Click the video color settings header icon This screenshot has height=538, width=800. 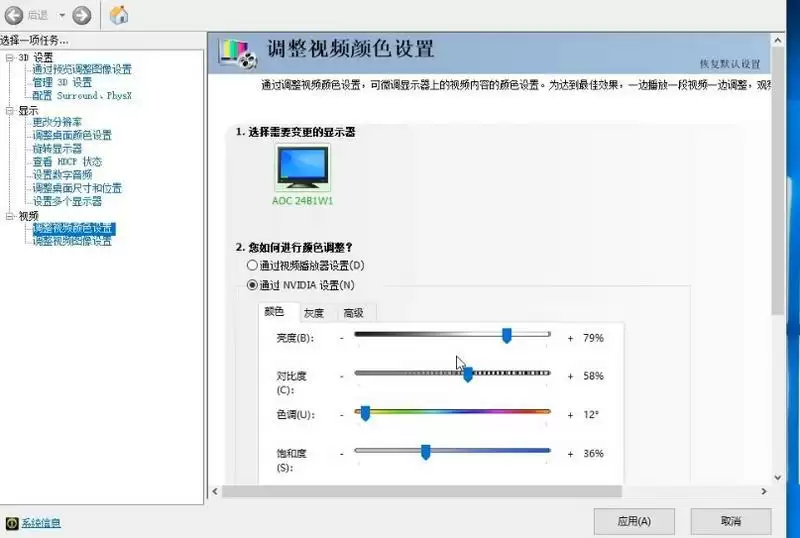237,54
